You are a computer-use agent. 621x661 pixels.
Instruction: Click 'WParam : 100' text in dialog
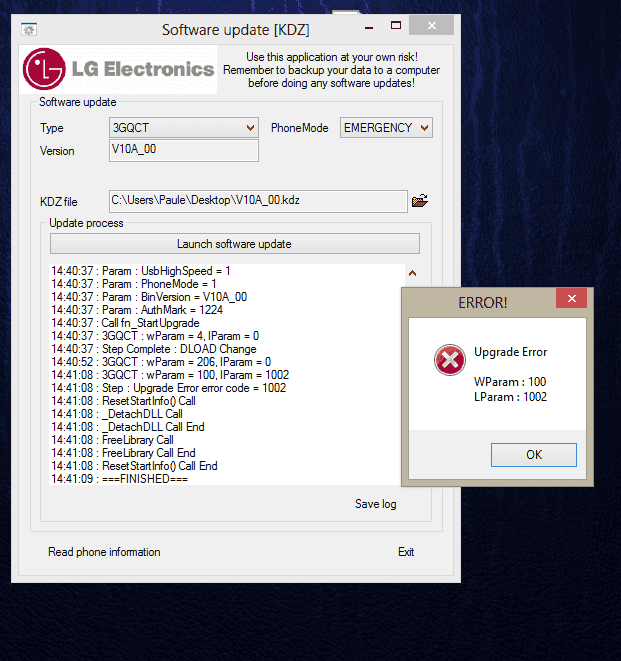tap(510, 382)
